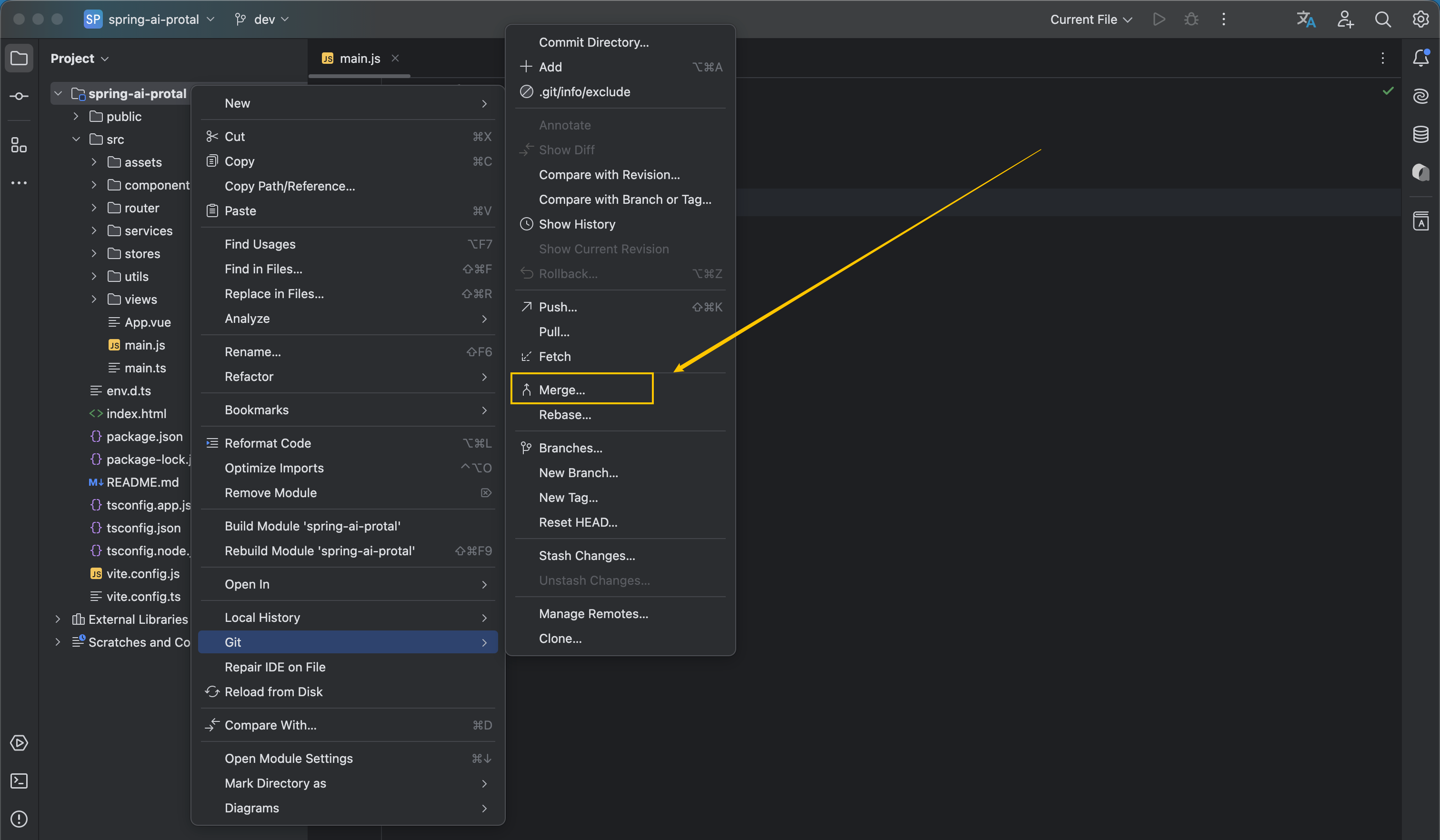Select Merge... in the Git submenu
The height and width of the screenshot is (840, 1440).
pyautogui.click(x=562, y=390)
